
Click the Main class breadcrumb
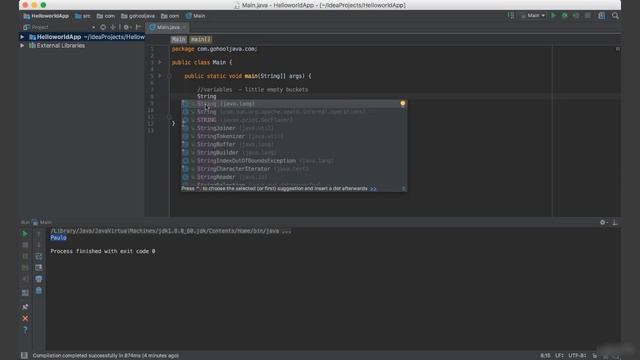196,16
